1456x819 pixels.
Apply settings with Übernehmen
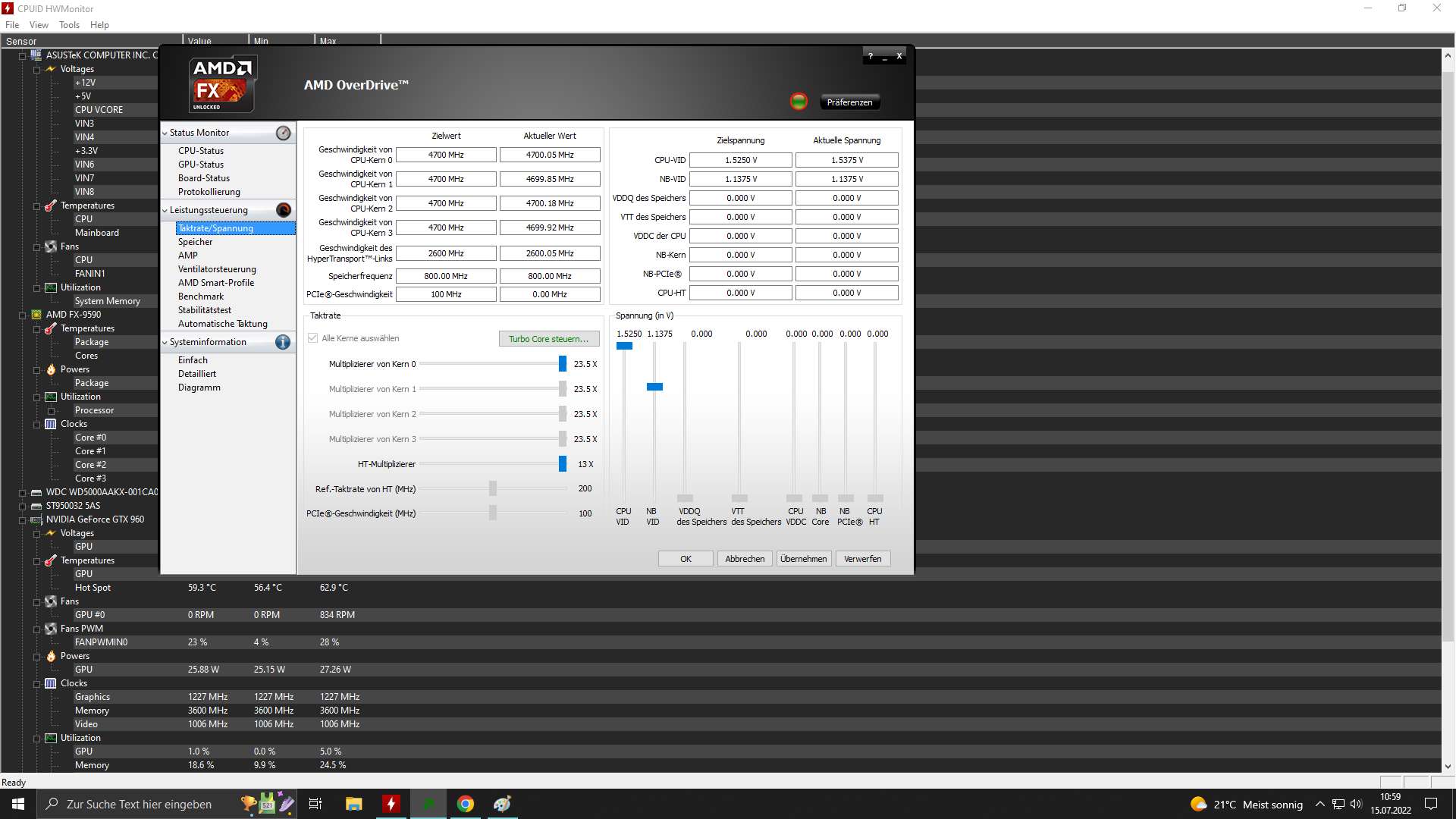(804, 559)
